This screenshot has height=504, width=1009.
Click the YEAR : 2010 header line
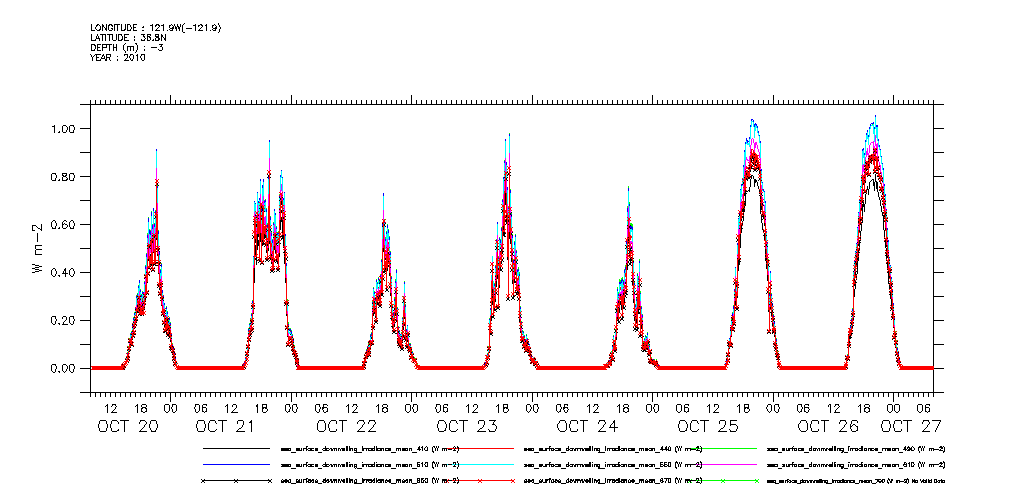[118, 57]
